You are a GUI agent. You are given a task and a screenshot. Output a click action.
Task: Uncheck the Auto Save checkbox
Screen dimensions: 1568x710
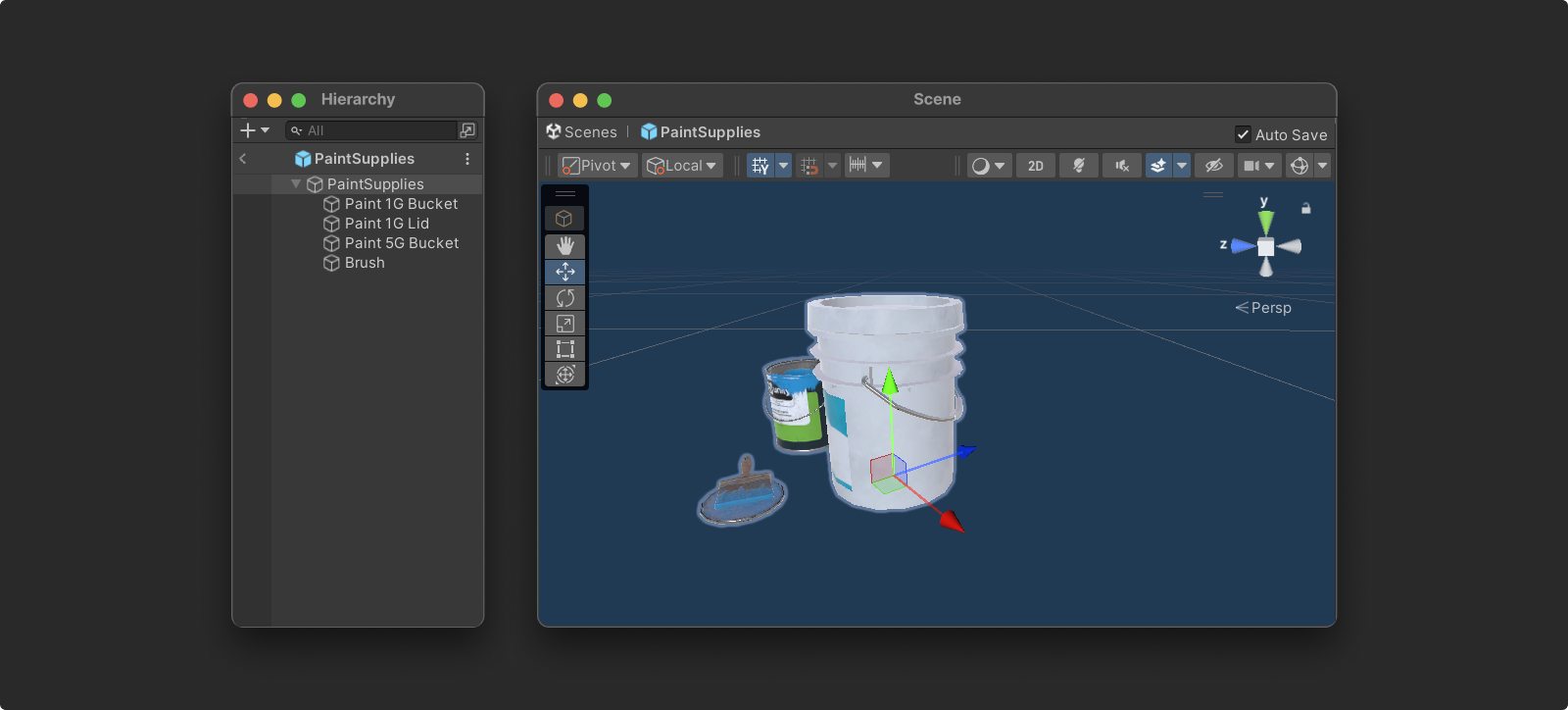point(1243,134)
